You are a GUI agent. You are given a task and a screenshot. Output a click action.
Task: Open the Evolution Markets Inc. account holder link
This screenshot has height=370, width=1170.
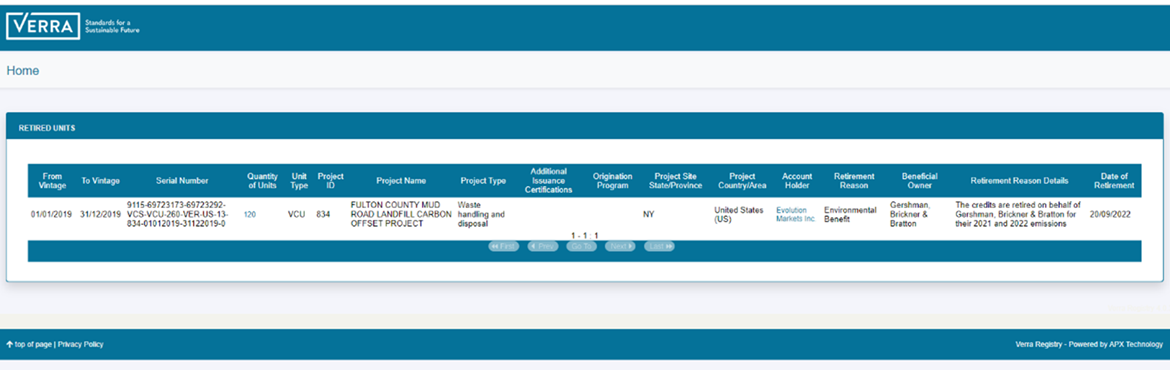click(796, 214)
